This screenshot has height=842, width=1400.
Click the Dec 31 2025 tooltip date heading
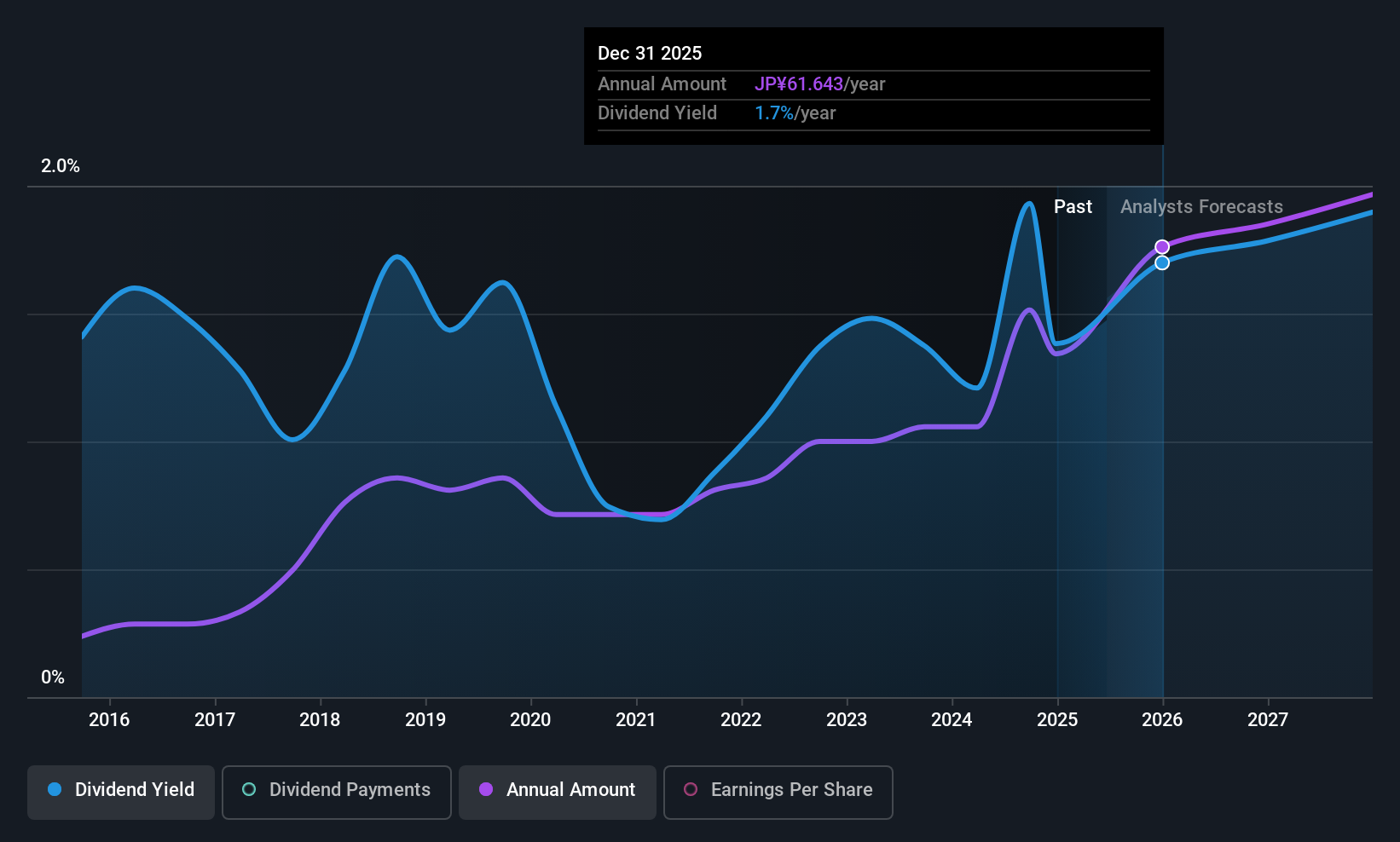[650, 54]
